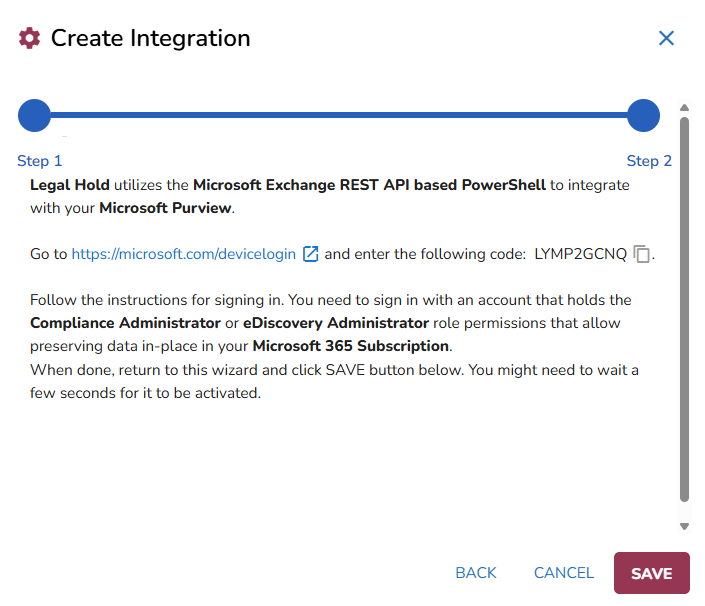Click the bold Compliance Administrator text

pos(125,323)
